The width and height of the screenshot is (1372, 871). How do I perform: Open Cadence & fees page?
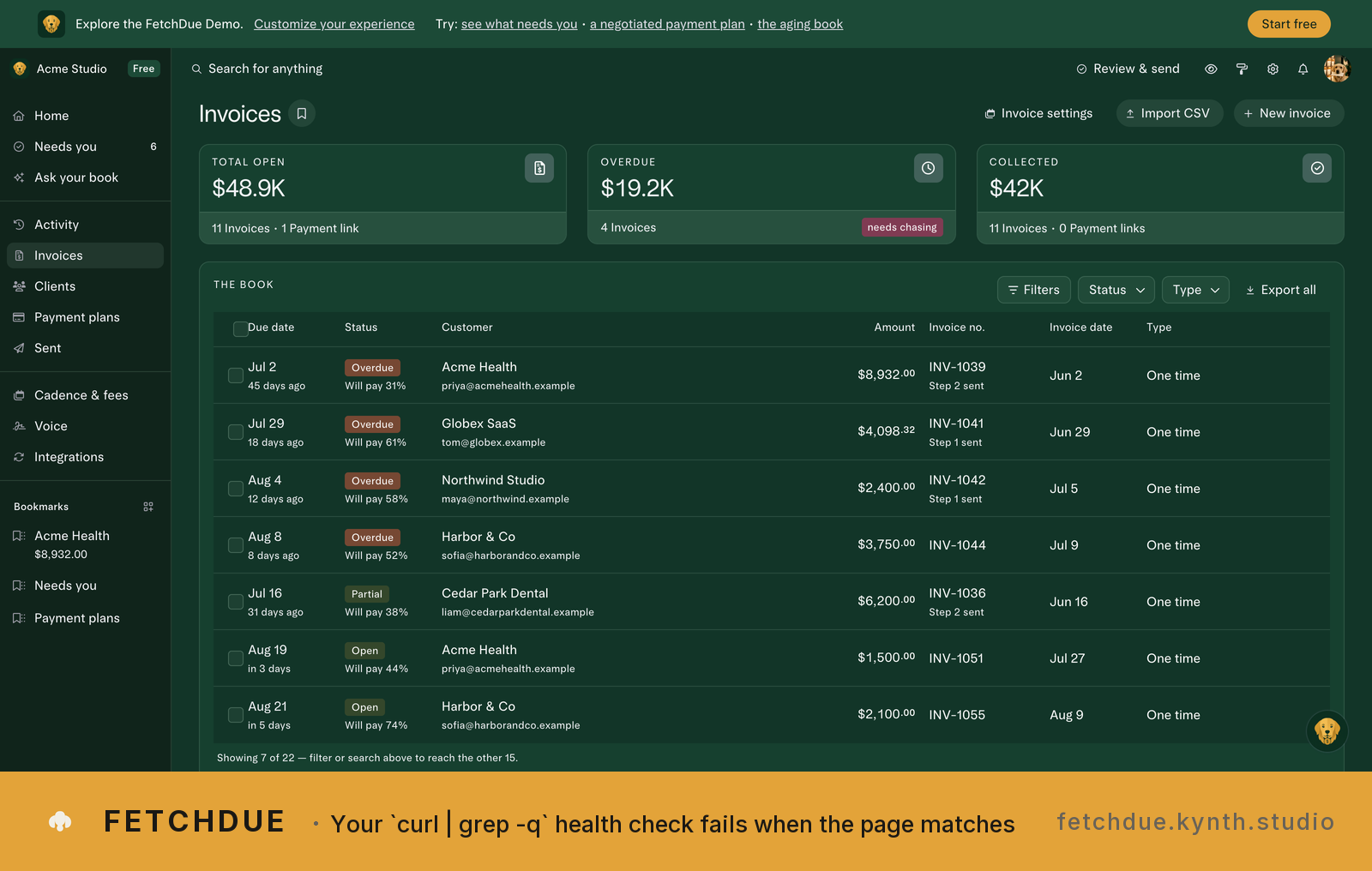(x=85, y=395)
